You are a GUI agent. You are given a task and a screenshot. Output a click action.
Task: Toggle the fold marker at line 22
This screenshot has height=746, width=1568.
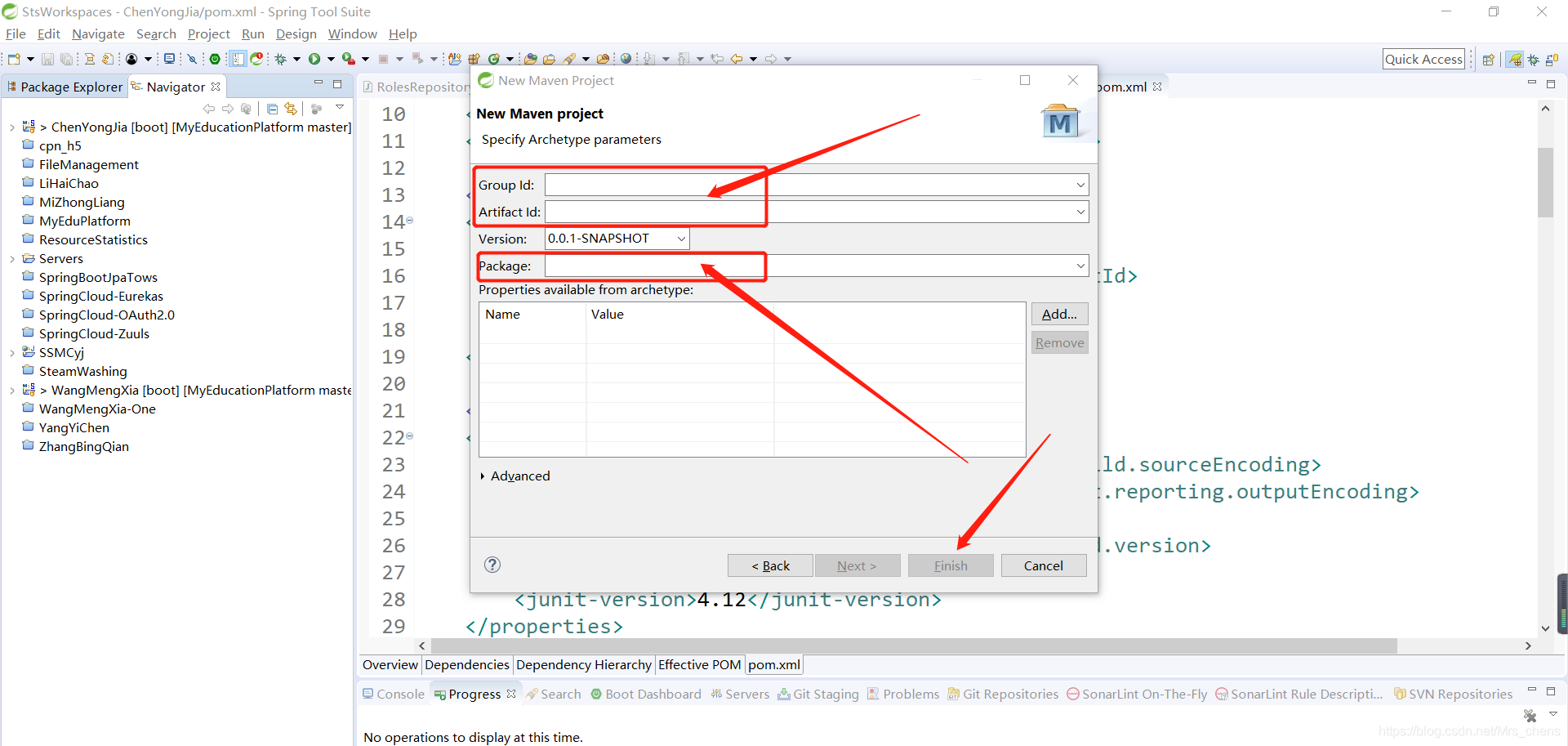[x=410, y=436]
